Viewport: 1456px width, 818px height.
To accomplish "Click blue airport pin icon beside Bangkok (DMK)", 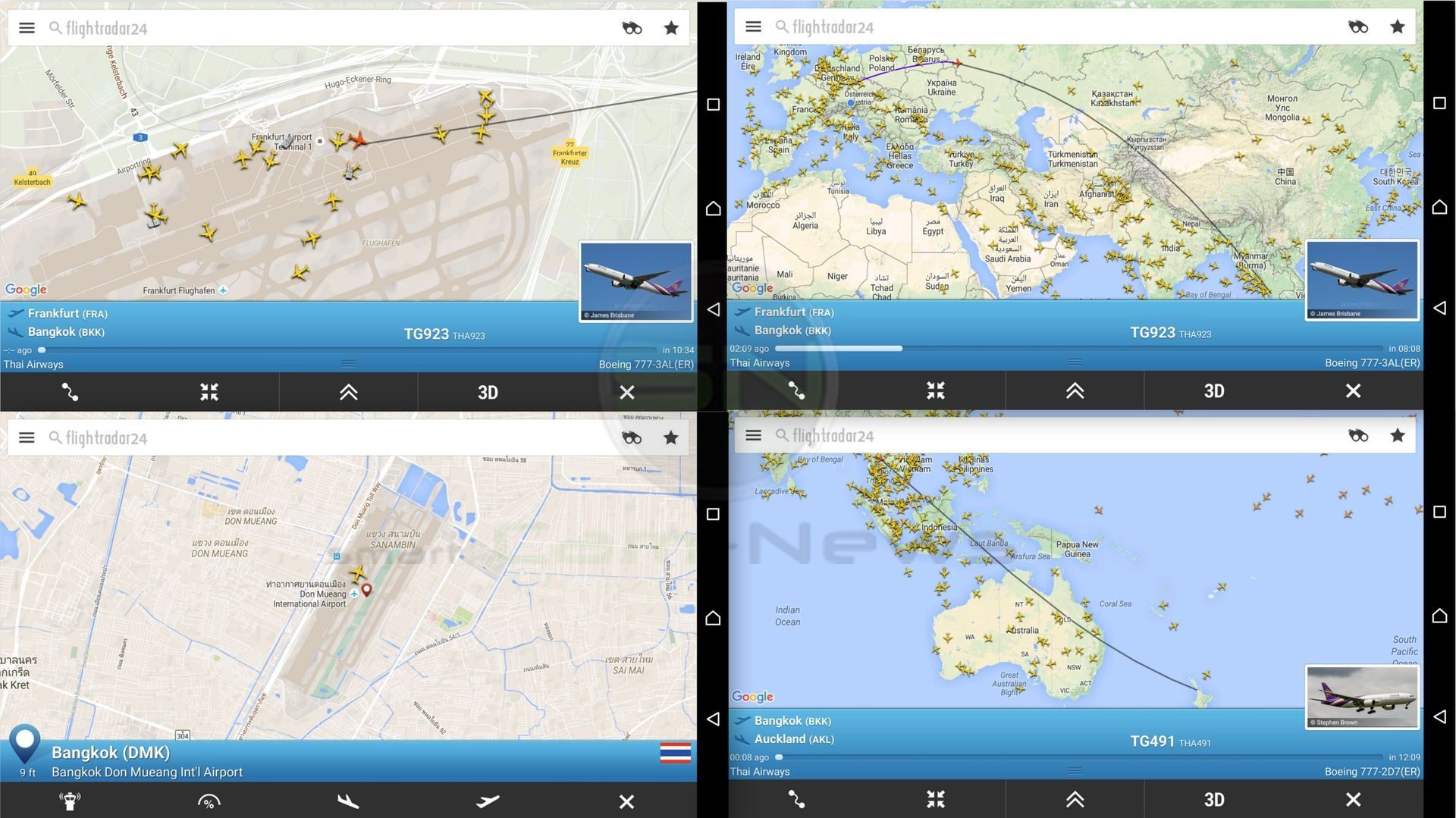I will click(24, 744).
